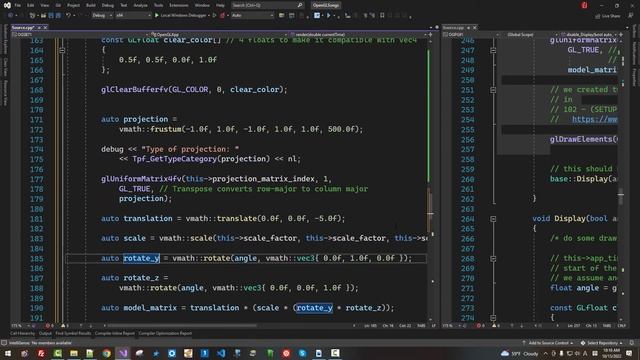Select the left Source.cpp tab
Image resolution: width=640 pixels, height=360 pixels.
coord(22,27)
